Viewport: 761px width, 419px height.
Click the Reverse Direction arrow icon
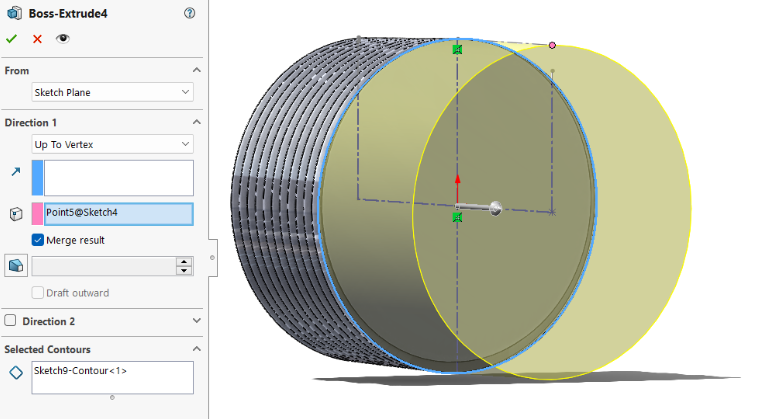(x=15, y=172)
